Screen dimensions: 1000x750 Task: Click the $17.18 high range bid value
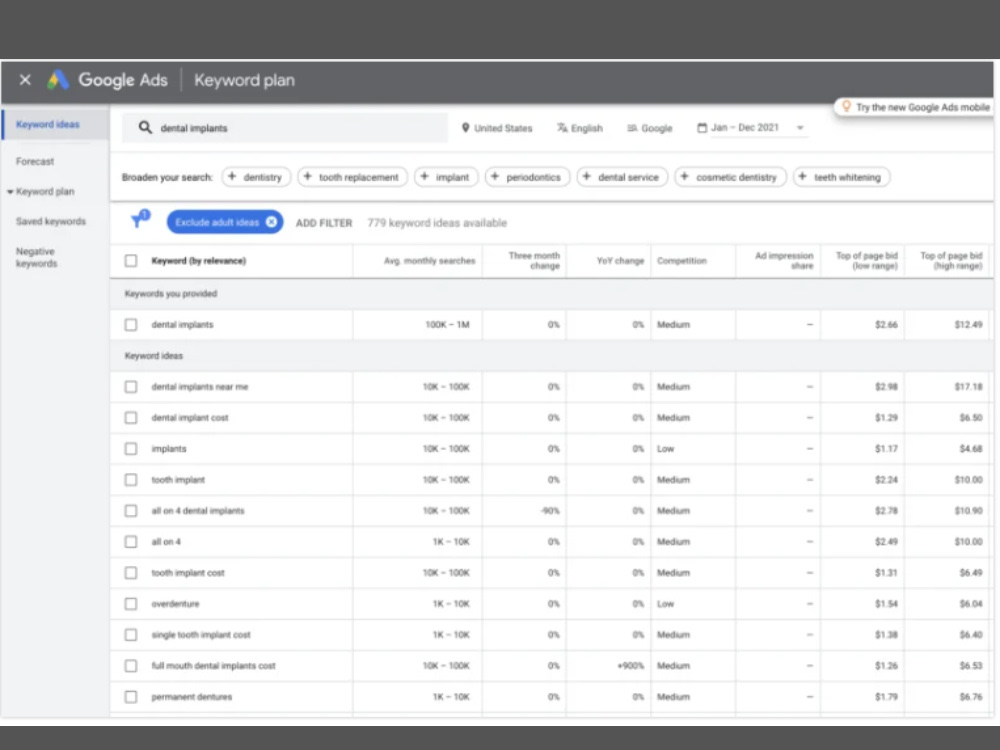[968, 386]
